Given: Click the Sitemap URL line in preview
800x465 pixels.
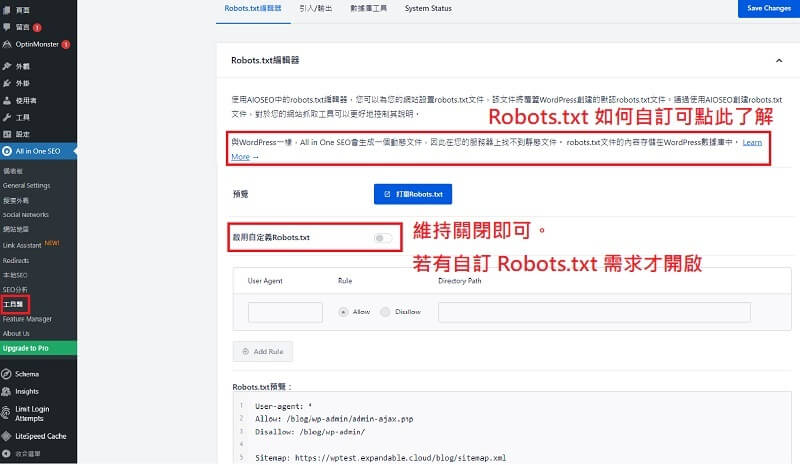Looking at the screenshot, I should (381, 458).
